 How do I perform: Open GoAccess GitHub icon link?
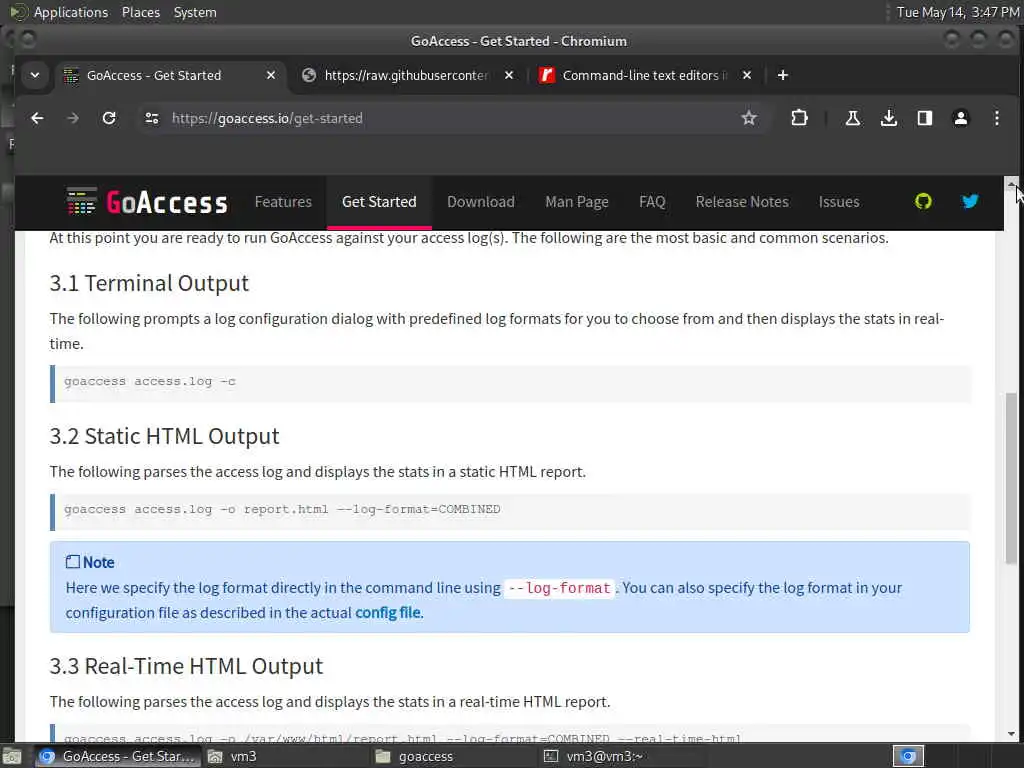(923, 201)
